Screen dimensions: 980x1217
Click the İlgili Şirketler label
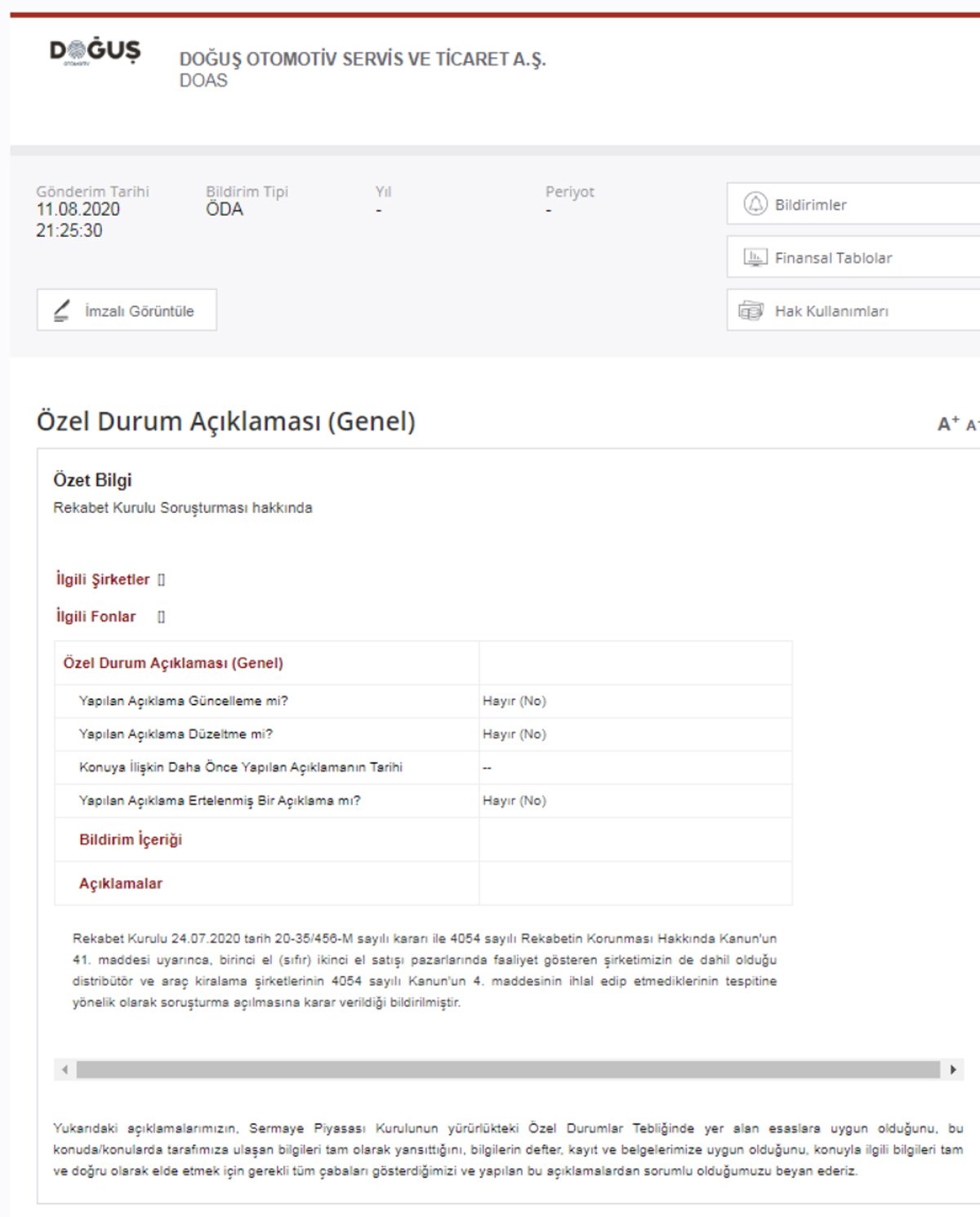pos(103,579)
